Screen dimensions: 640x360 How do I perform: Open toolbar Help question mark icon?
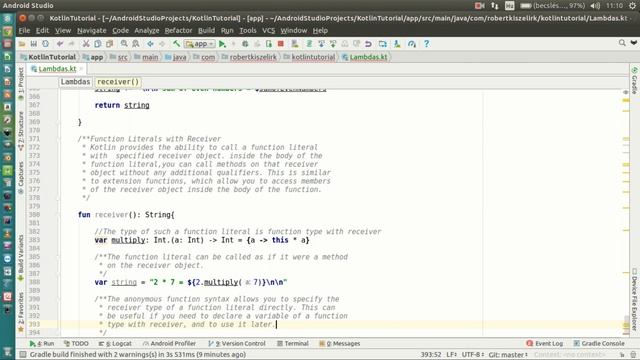coord(427,44)
